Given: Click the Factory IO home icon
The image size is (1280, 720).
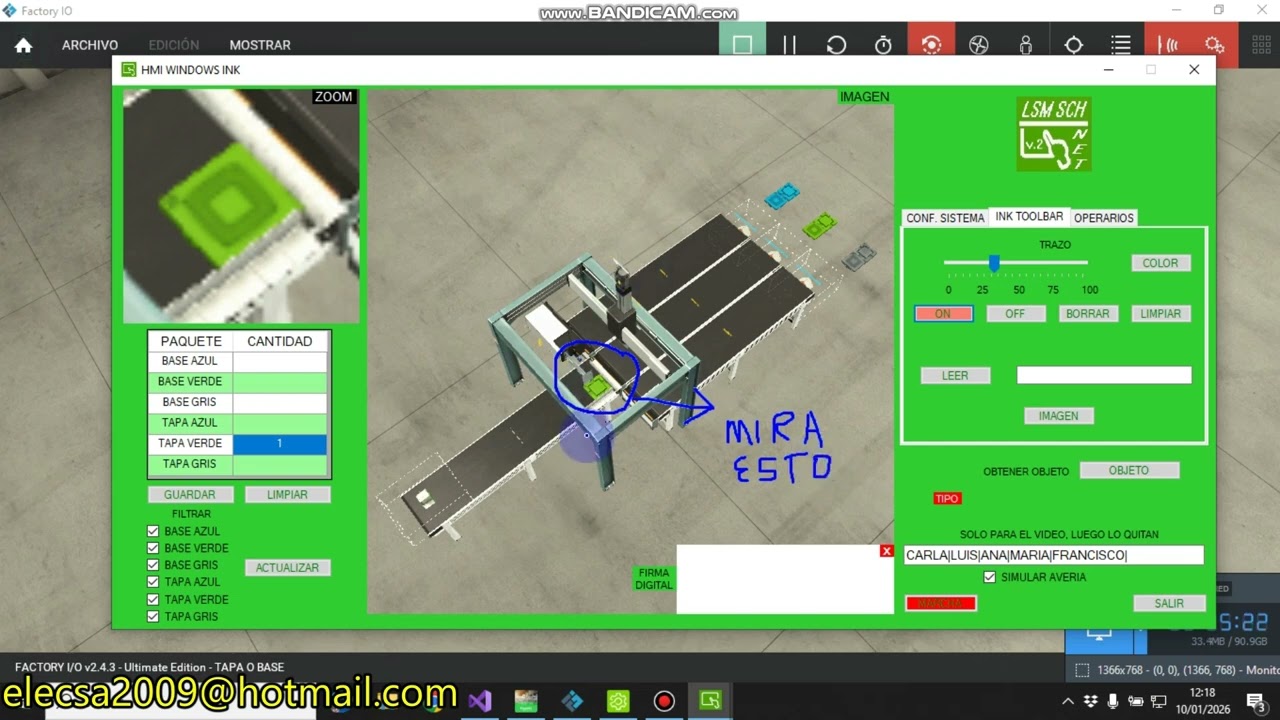Looking at the screenshot, I should tap(23, 45).
